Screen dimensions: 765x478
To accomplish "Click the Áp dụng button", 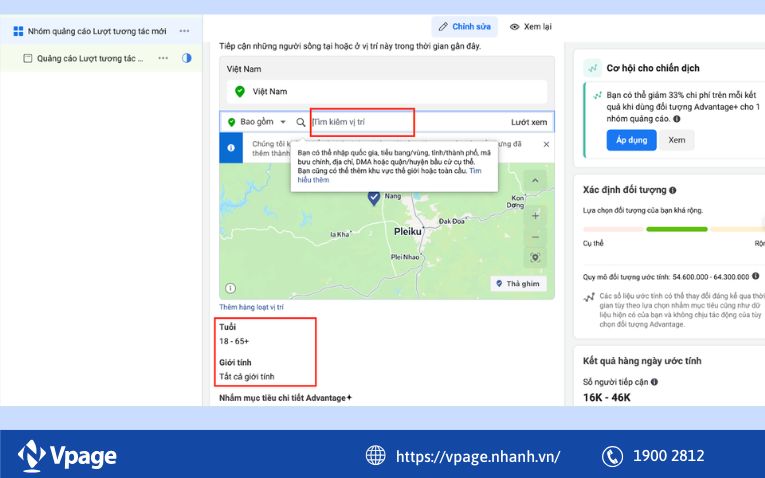I will coord(631,140).
